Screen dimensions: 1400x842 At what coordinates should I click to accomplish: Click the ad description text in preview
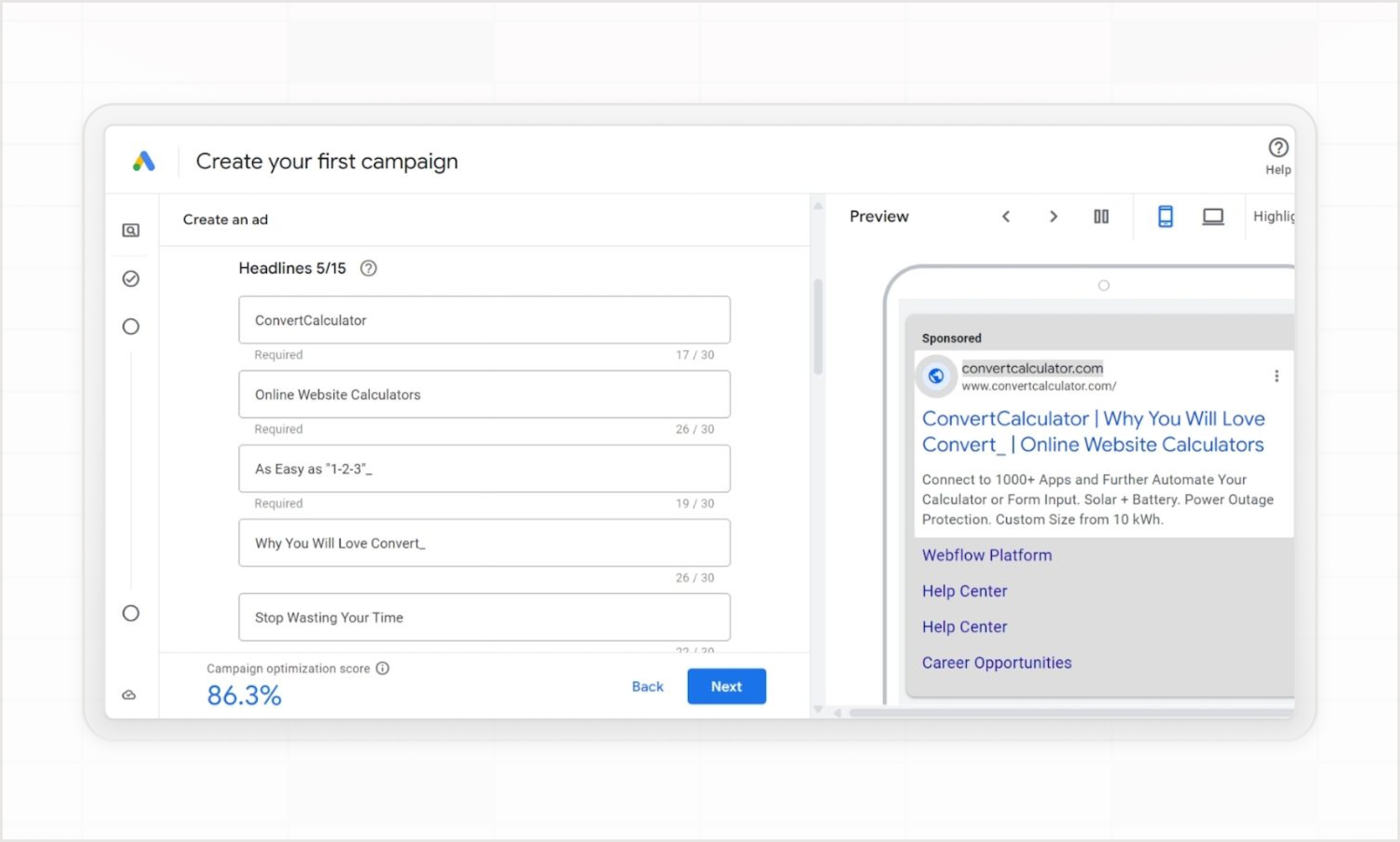coord(1098,499)
